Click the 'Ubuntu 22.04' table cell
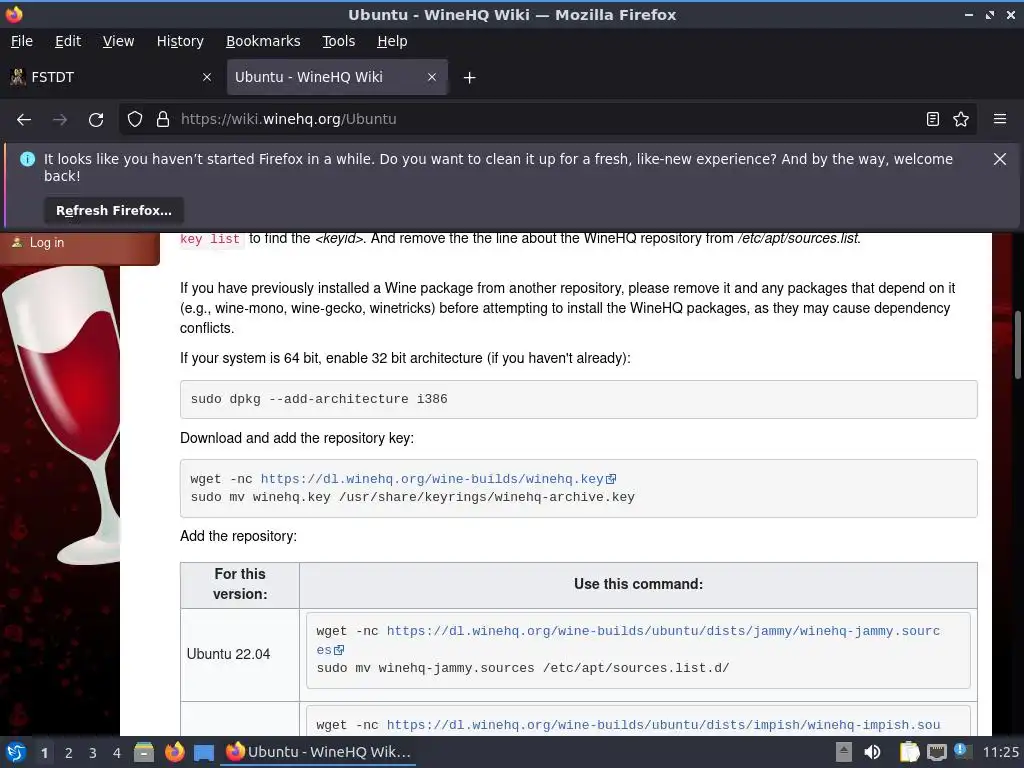This screenshot has width=1024, height=768. pyautogui.click(x=240, y=654)
